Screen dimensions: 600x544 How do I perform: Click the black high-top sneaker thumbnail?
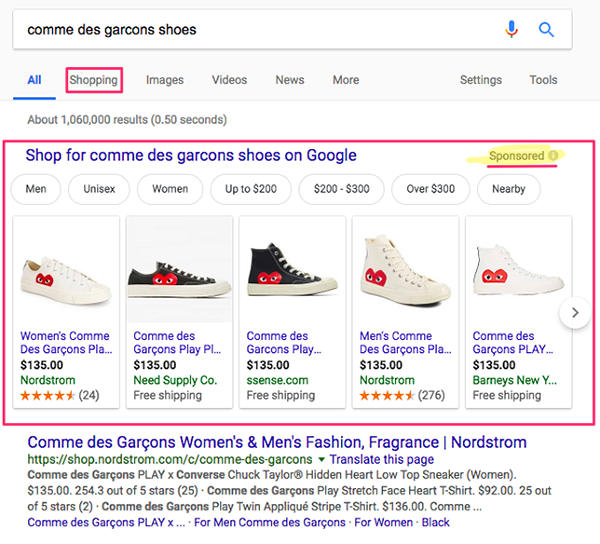click(x=289, y=270)
